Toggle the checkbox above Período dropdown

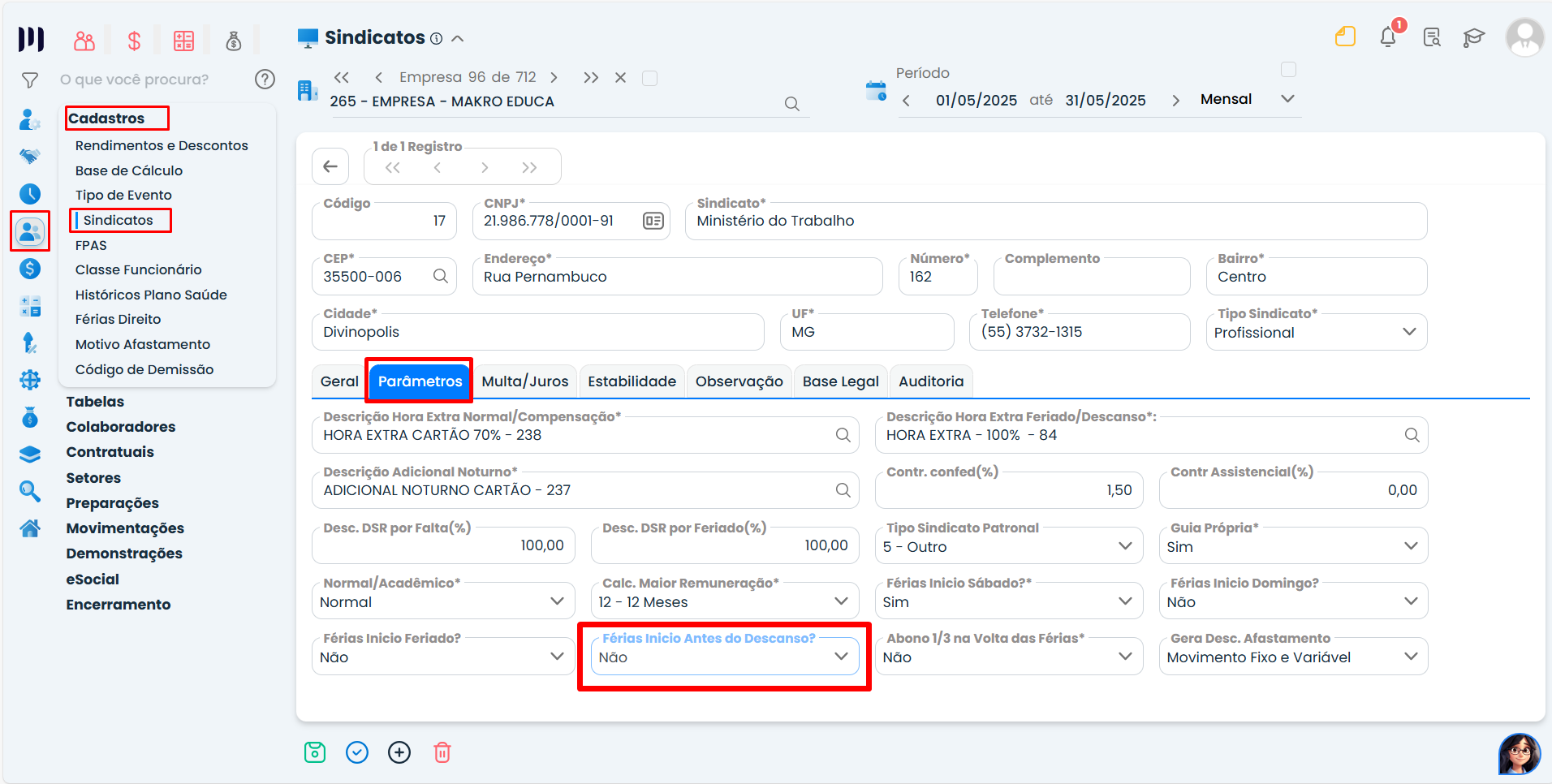1288,70
